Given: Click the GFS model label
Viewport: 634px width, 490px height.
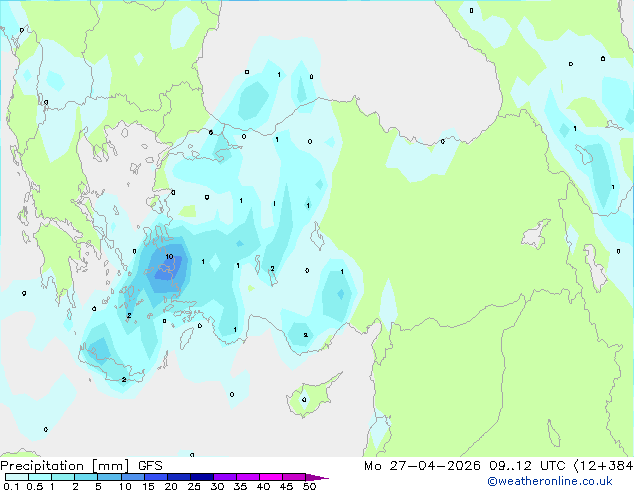Looking at the screenshot, I should coord(150,466).
